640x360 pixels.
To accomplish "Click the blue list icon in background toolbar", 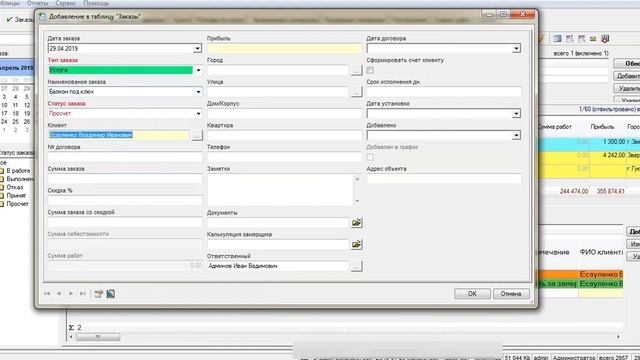I will (x=557, y=39).
